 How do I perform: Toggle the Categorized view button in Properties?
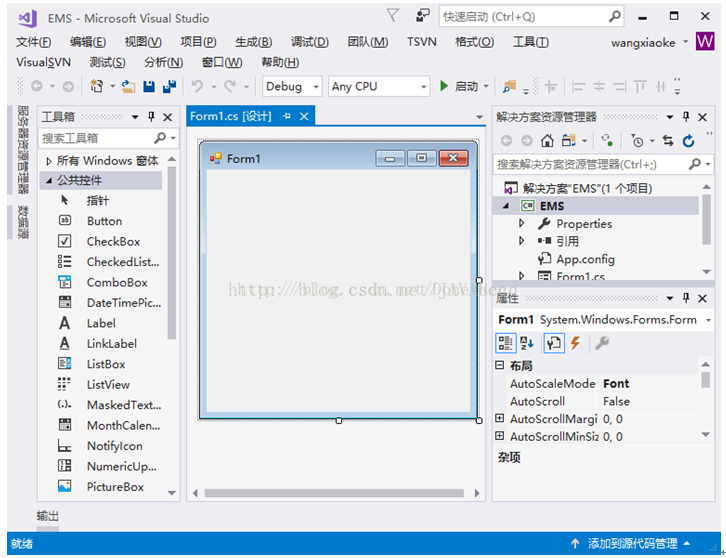[505, 343]
